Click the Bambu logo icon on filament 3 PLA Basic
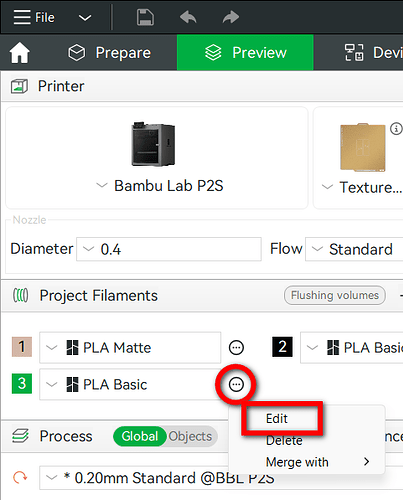 point(72,384)
